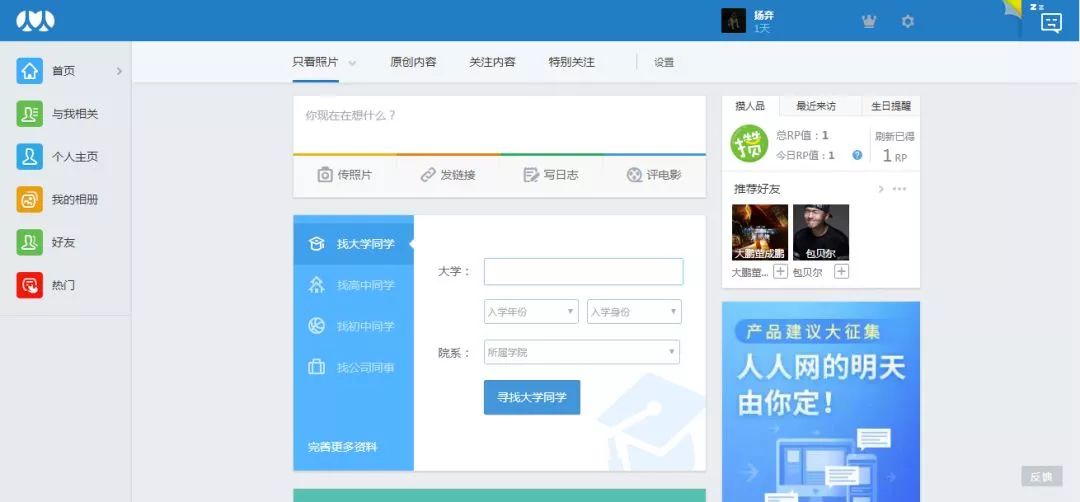Select 找公司同事 option
This screenshot has height=502, width=1080.
(353, 368)
